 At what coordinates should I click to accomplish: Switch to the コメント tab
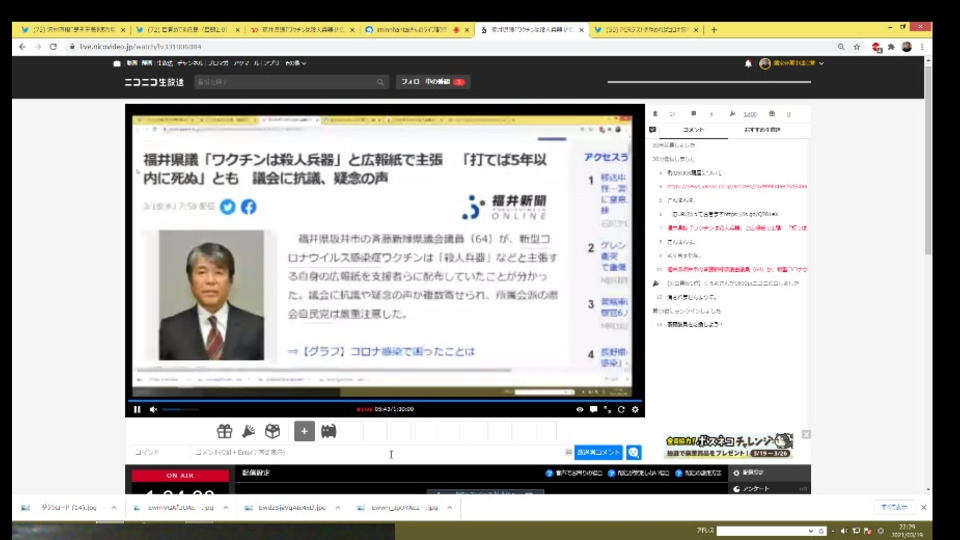(693, 130)
